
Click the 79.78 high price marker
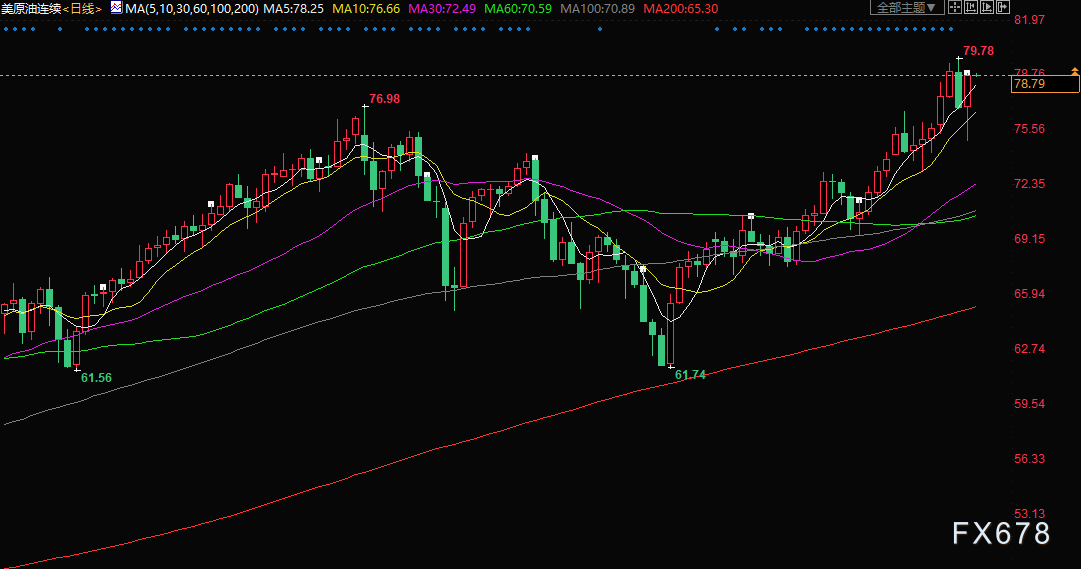click(x=978, y=51)
